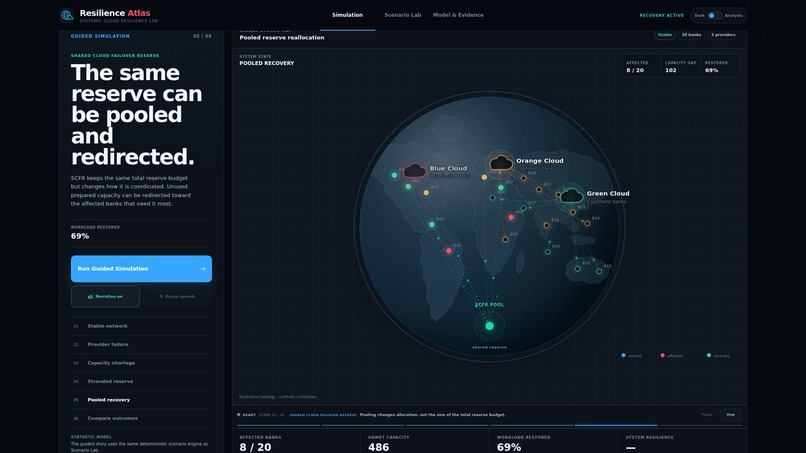Click the Affected Banks 8 / 20 card
806x453 pixels.
pos(296,443)
